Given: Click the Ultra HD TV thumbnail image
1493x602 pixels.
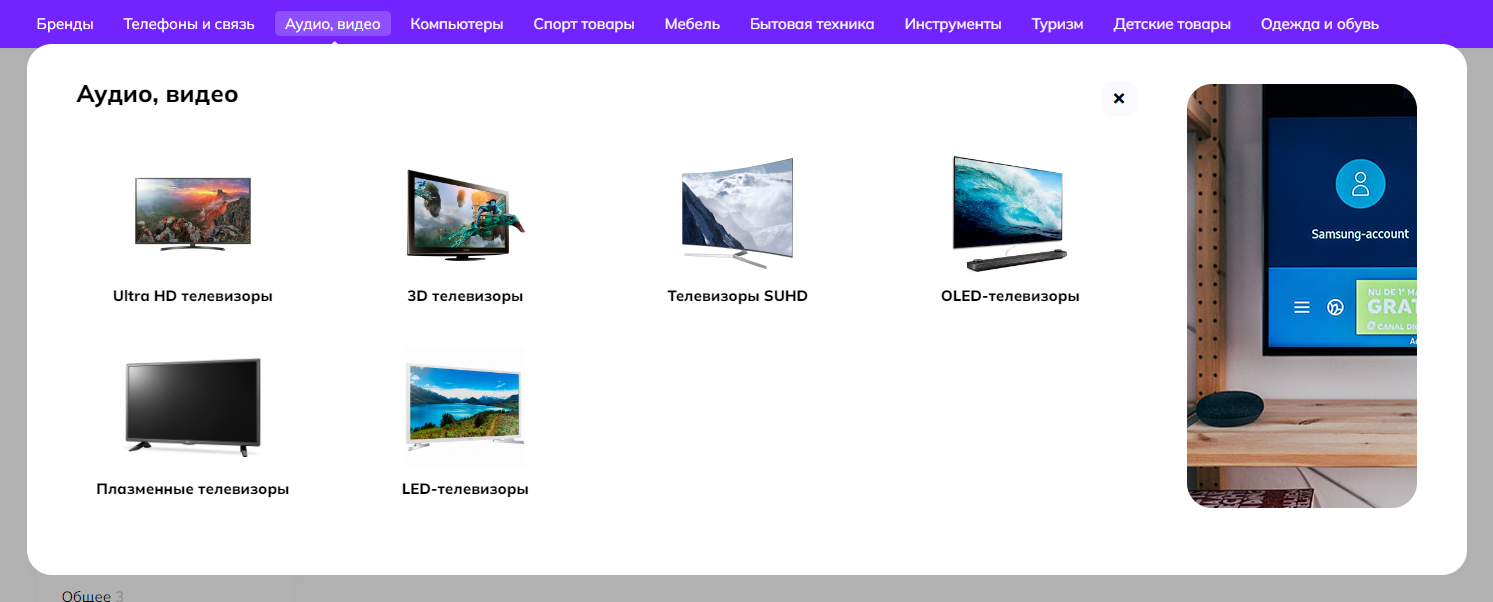Looking at the screenshot, I should (x=193, y=213).
